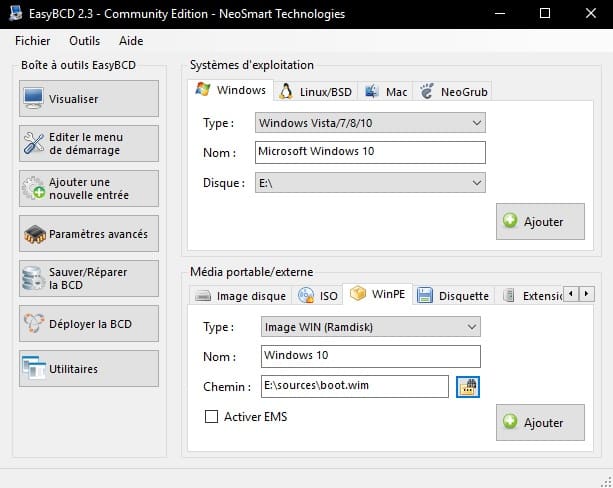Viewport: 613px width, 488px height.
Task: Open Sauver/Réparer la BCD tools
Action: pos(89,278)
